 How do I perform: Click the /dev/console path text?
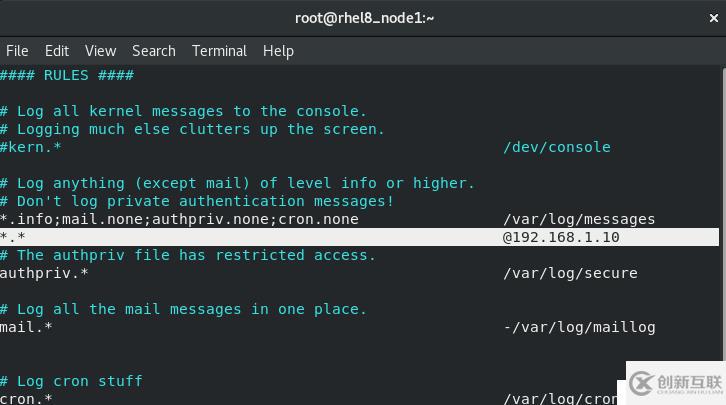557,147
